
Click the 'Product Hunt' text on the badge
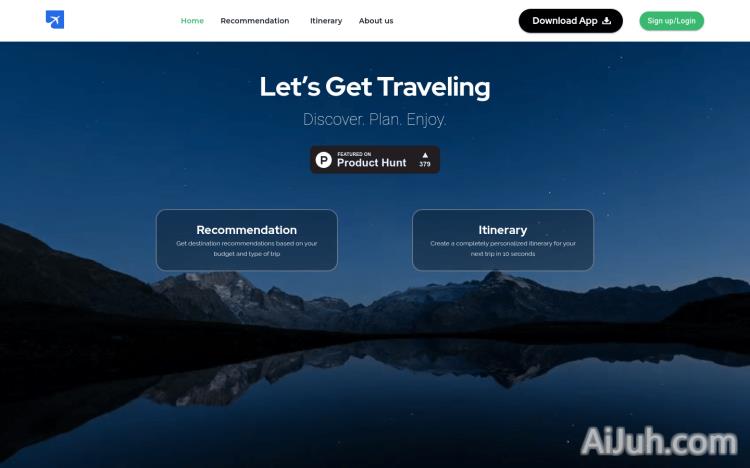pyautogui.click(x=372, y=163)
